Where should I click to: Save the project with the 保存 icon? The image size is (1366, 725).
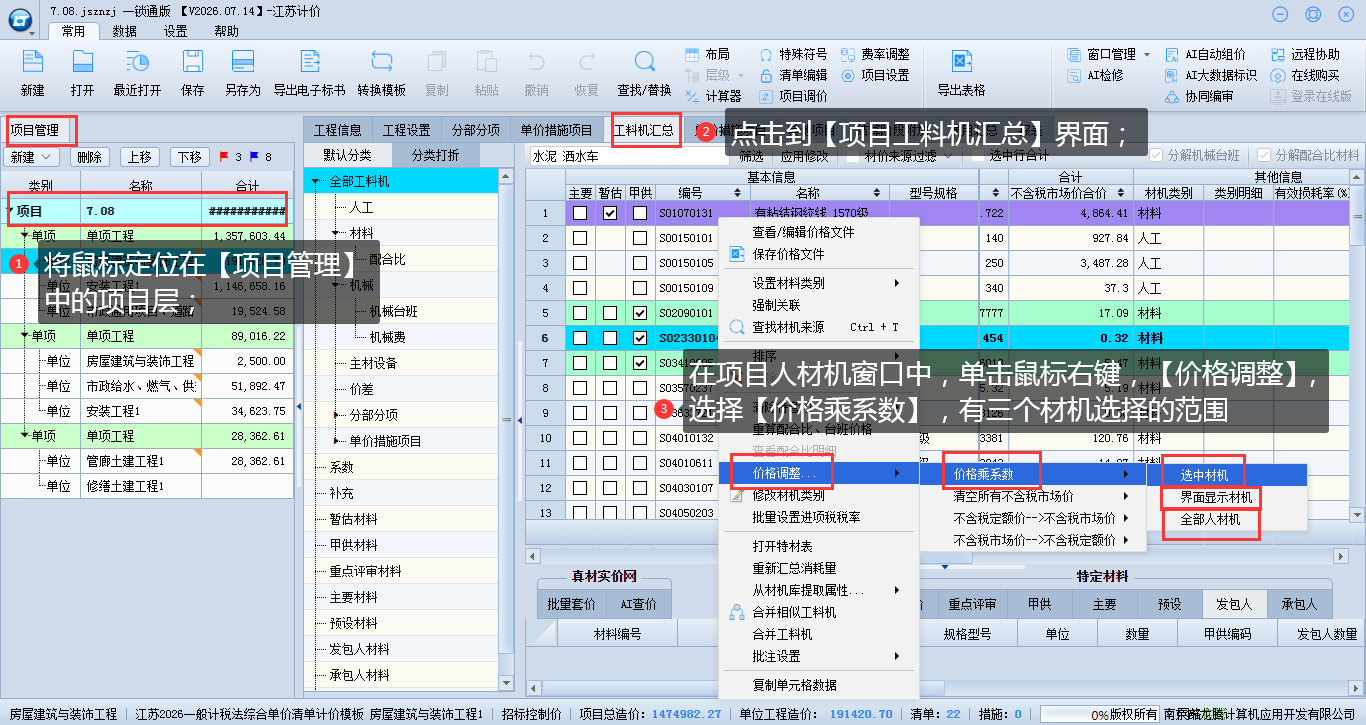pyautogui.click(x=193, y=62)
